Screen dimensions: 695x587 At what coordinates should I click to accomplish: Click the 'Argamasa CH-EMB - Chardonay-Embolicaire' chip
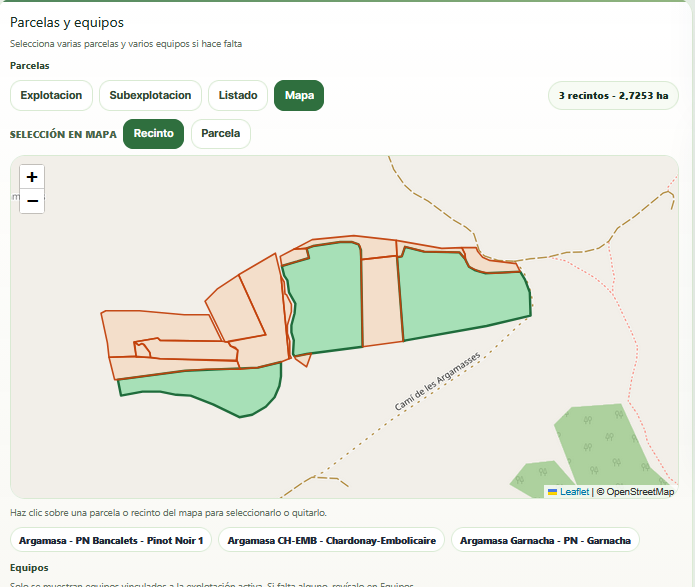pos(332,540)
